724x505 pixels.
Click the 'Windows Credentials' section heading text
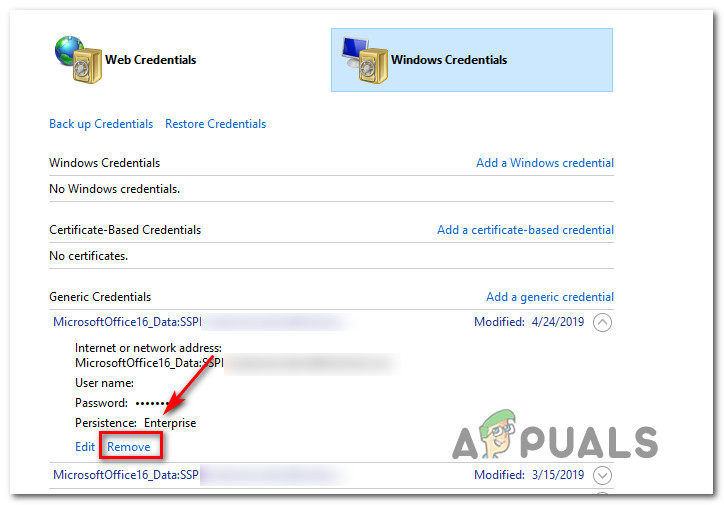point(104,162)
